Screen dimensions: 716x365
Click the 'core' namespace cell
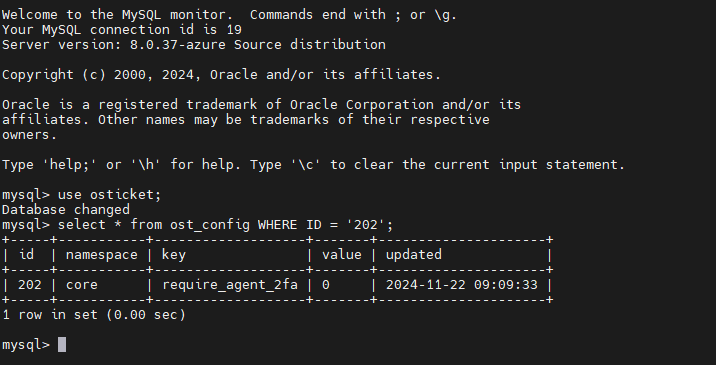82,285
